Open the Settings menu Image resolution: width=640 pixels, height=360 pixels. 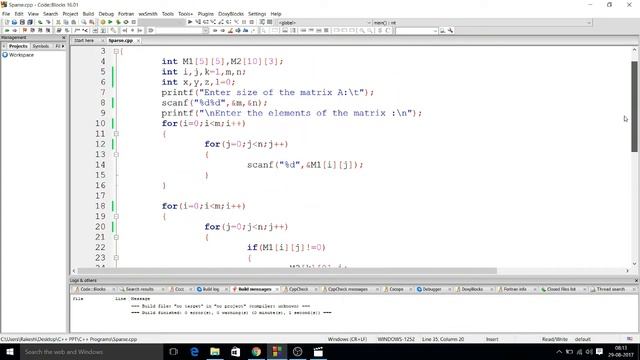[x=257, y=14]
